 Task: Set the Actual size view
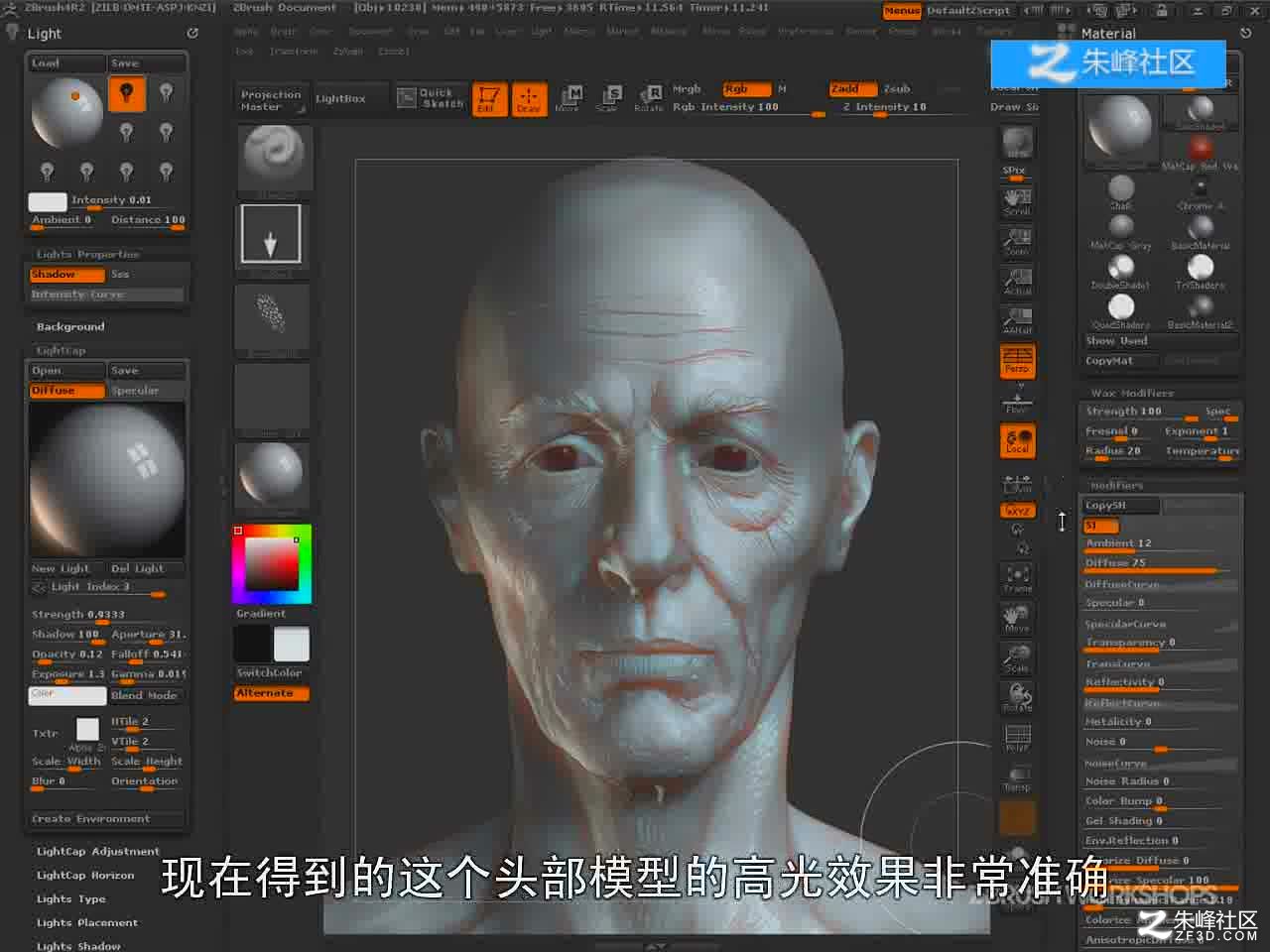[1017, 282]
